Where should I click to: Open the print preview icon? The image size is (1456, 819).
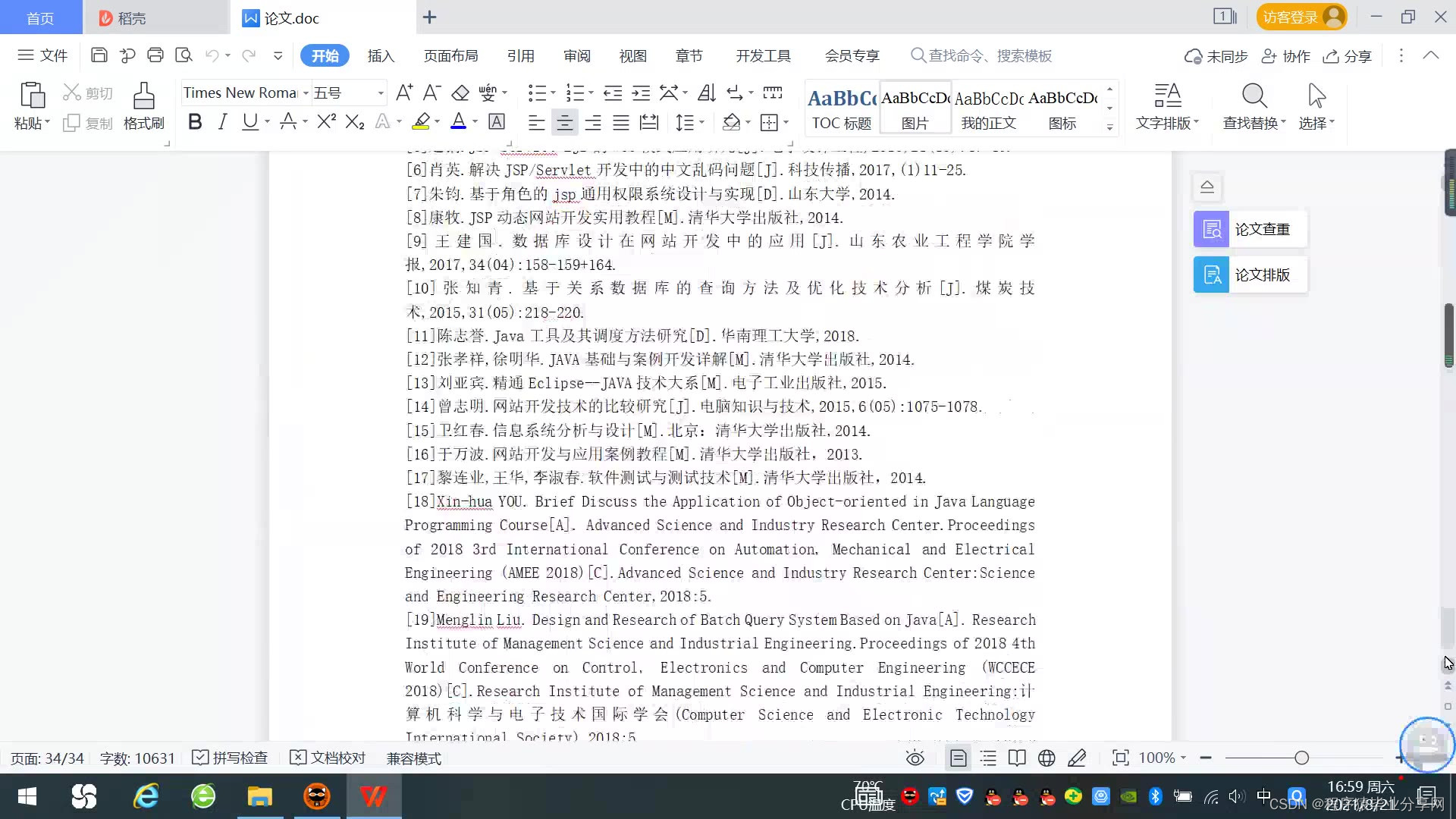tap(184, 55)
